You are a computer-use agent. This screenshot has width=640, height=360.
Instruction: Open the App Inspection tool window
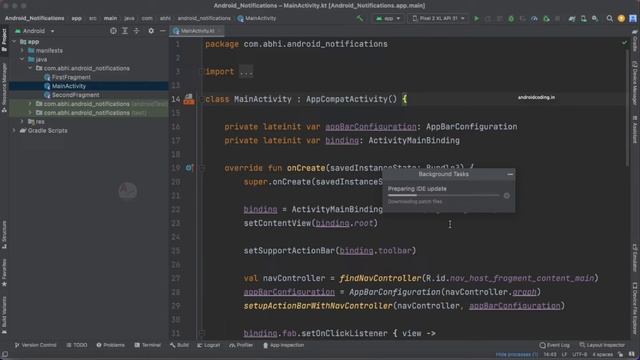(x=284, y=345)
